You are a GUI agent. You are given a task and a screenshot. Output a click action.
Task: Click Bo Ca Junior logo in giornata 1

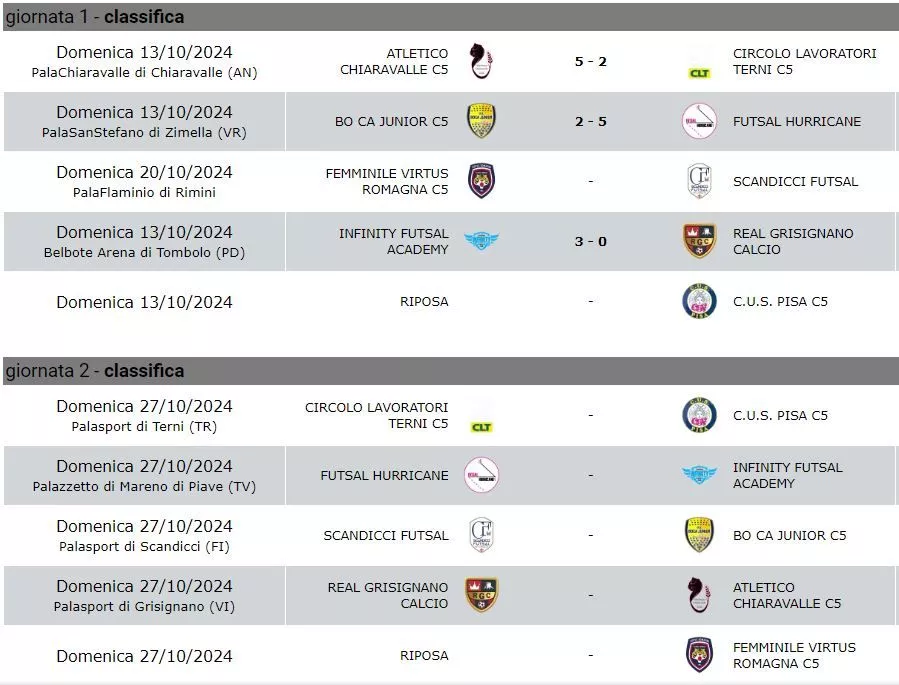[x=481, y=121]
